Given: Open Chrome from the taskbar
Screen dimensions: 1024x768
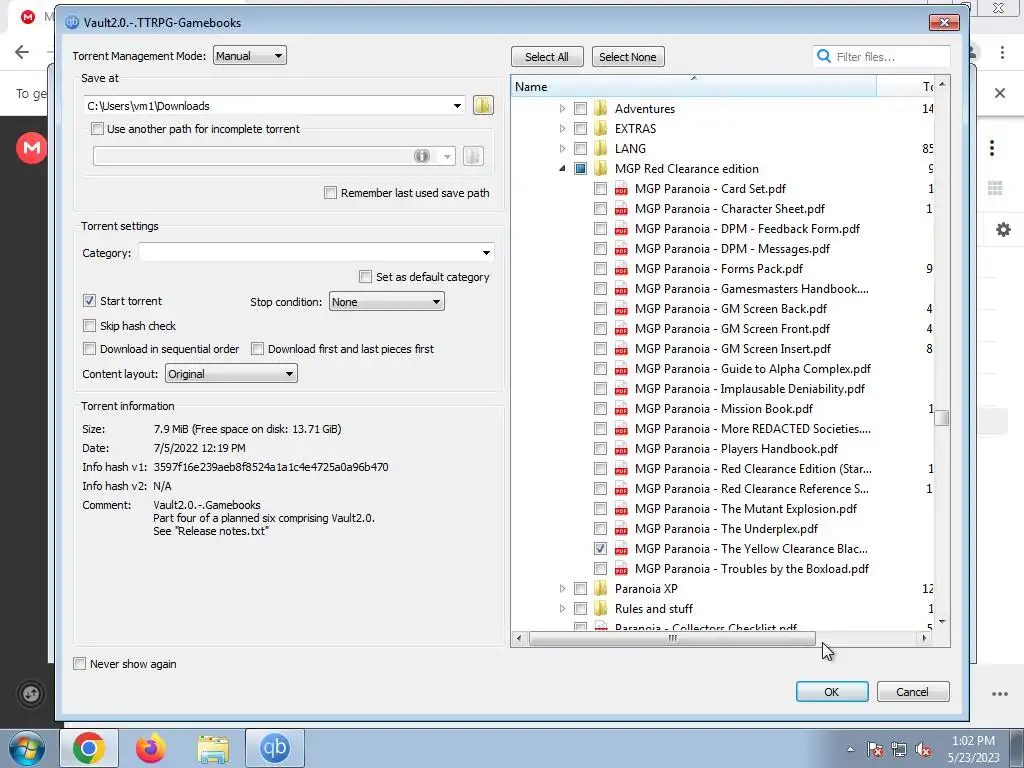Looking at the screenshot, I should tap(89, 748).
